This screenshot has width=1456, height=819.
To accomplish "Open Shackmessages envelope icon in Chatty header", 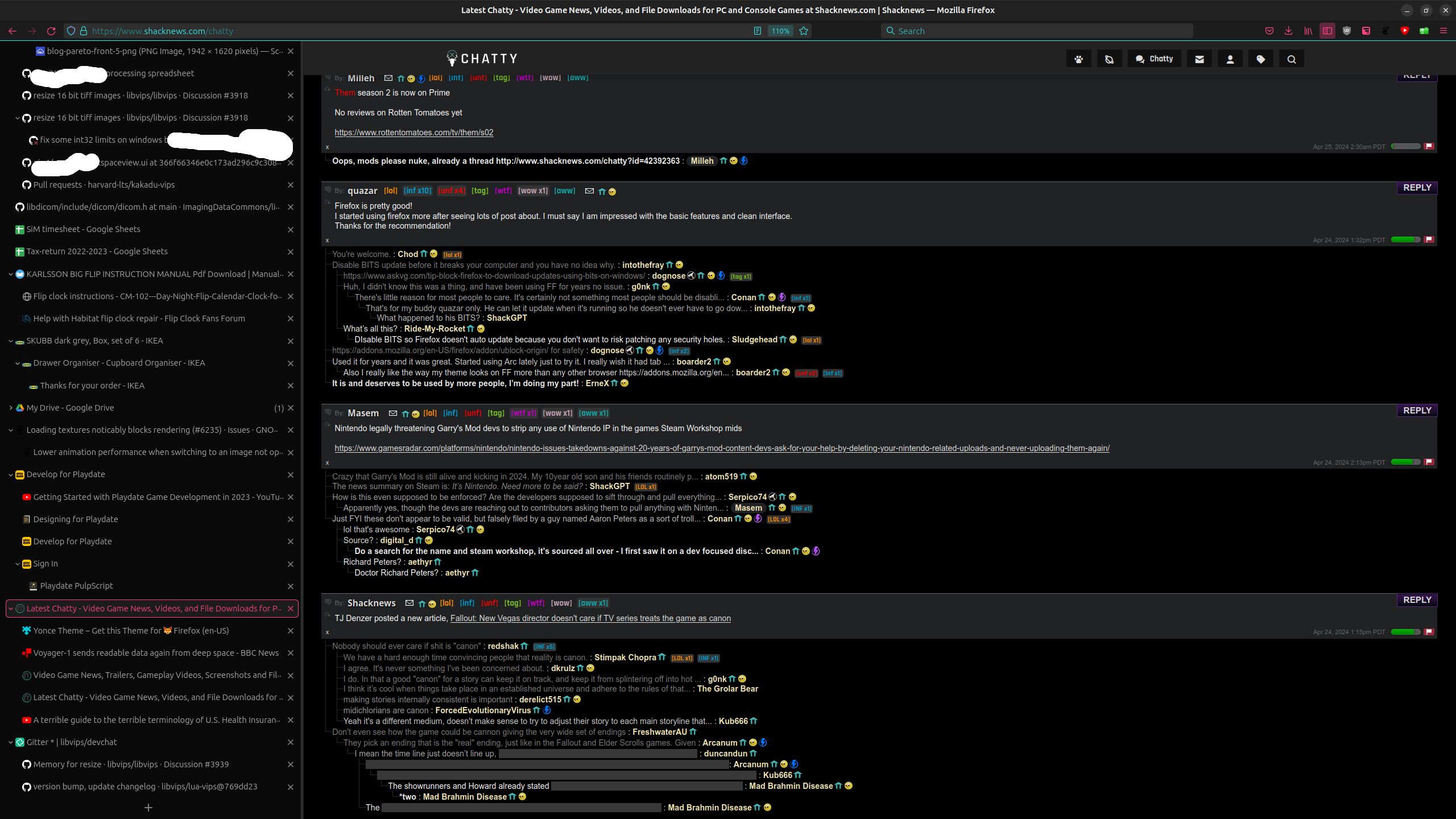I will 1199,59.
